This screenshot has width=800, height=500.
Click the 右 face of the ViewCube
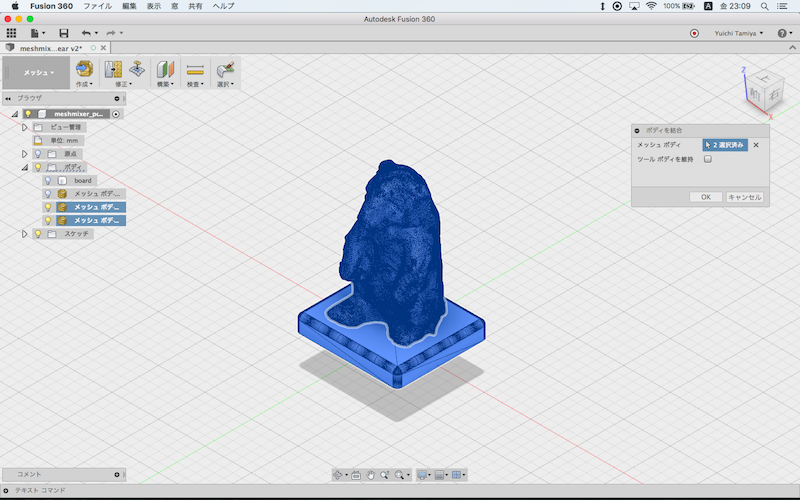774,94
